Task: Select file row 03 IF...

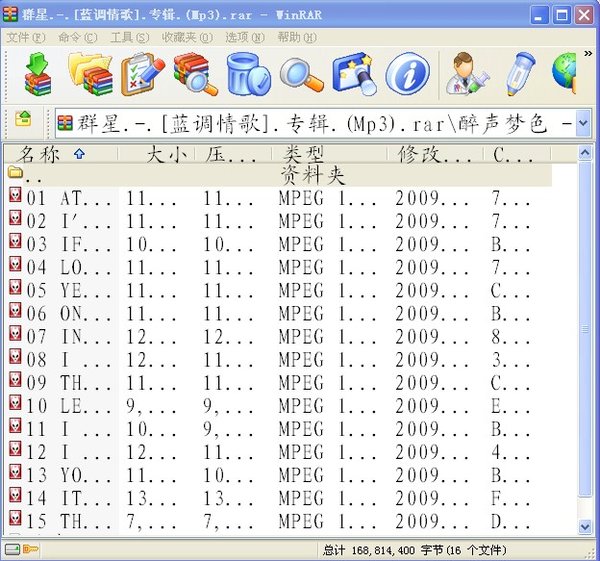Action: [x=279, y=244]
